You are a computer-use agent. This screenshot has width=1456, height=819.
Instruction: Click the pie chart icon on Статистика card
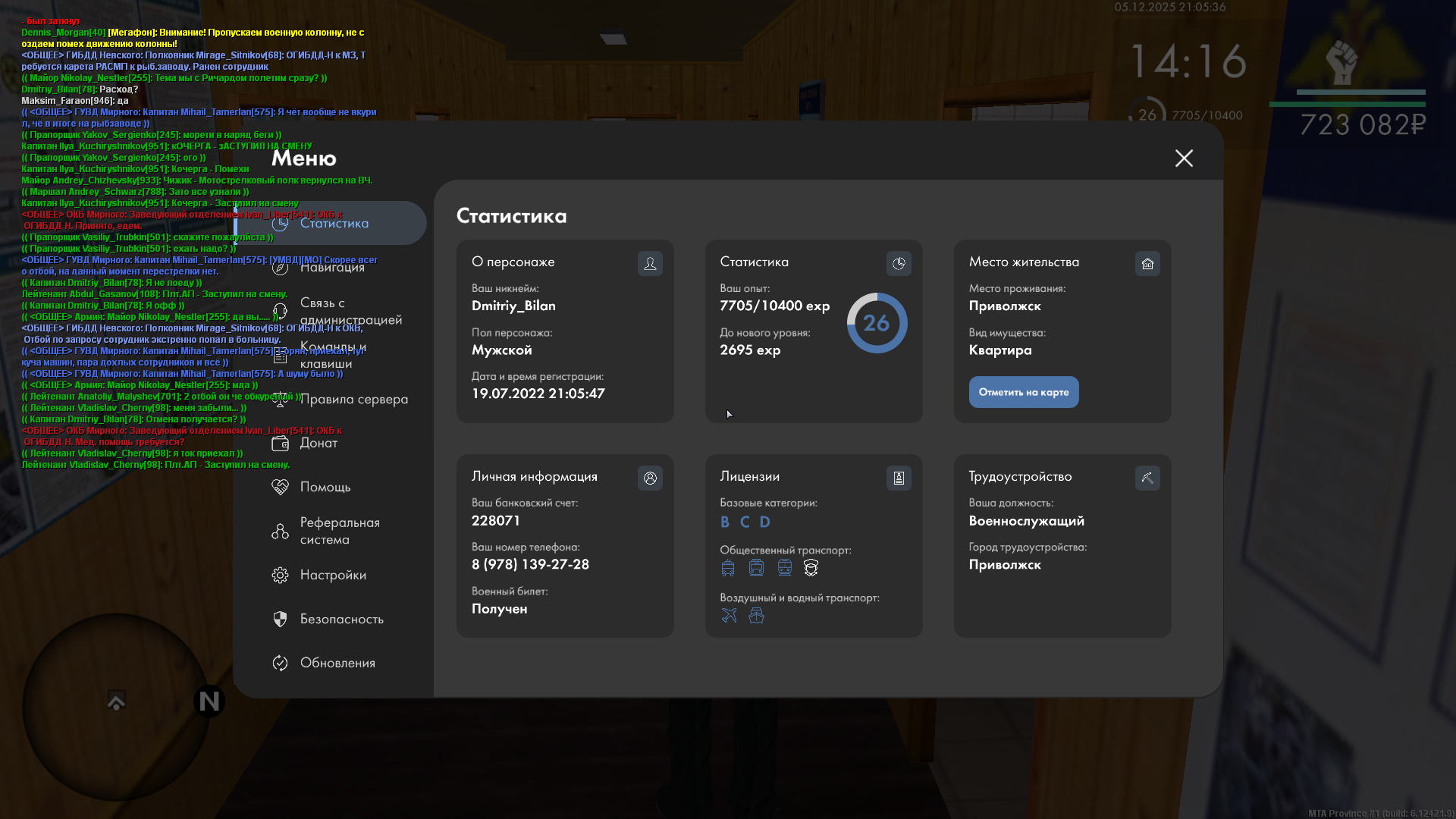tap(899, 263)
